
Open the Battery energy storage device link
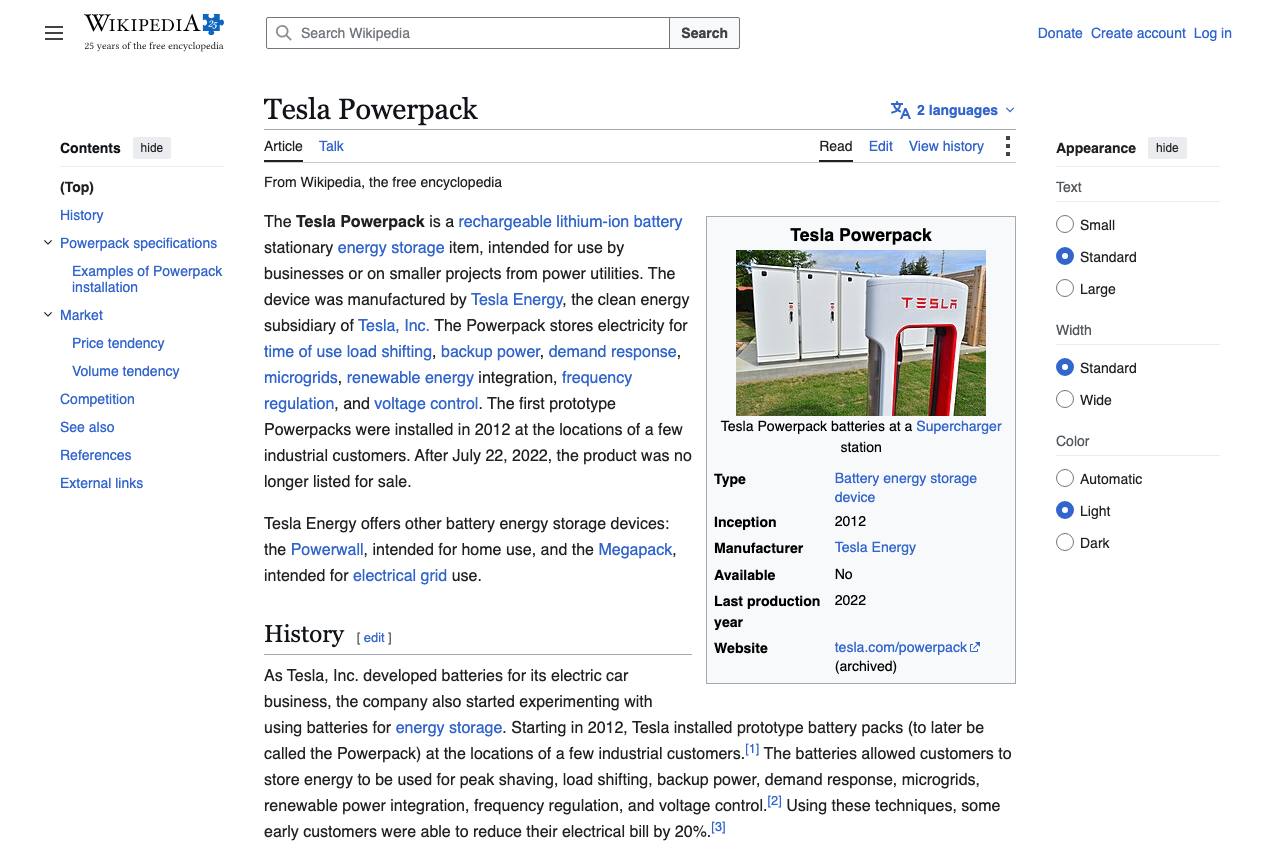[x=906, y=488]
